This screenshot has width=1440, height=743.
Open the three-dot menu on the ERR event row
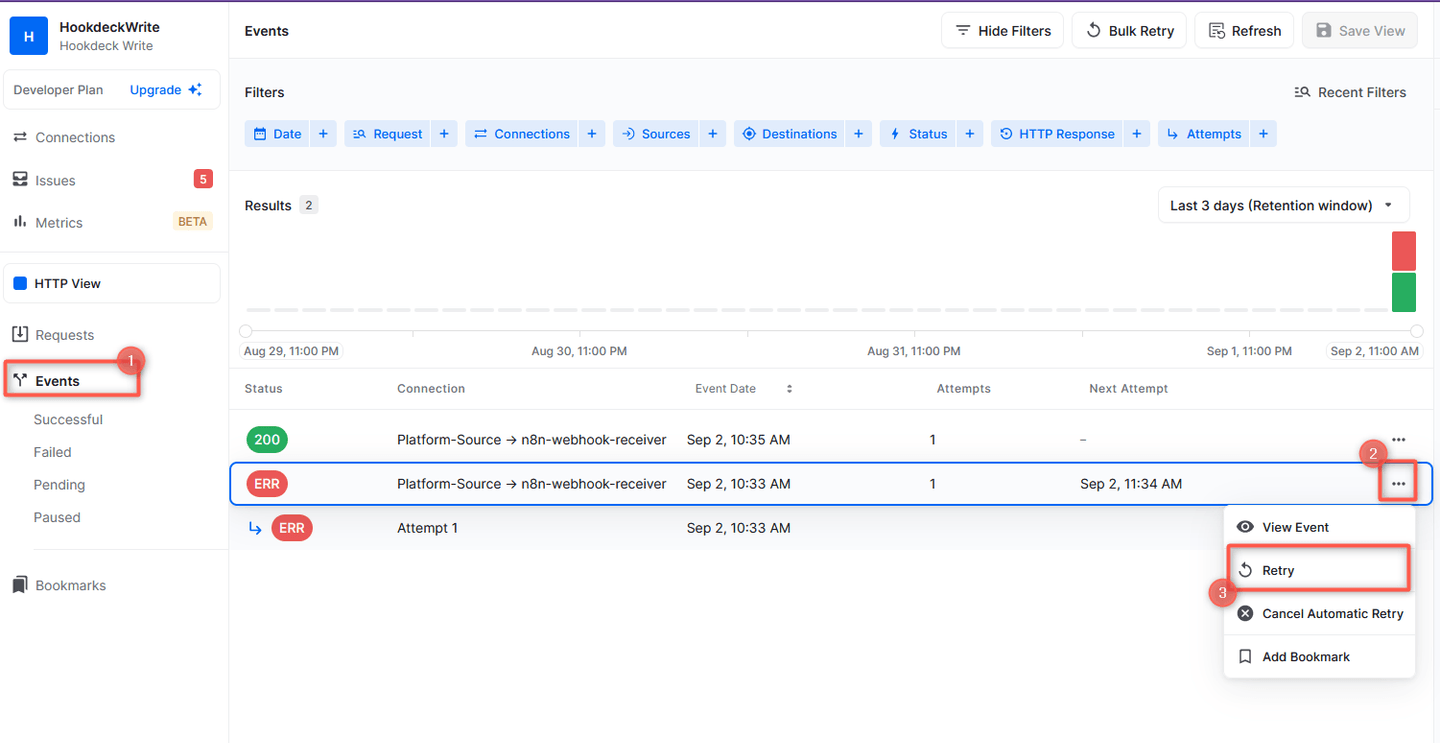coord(1398,483)
